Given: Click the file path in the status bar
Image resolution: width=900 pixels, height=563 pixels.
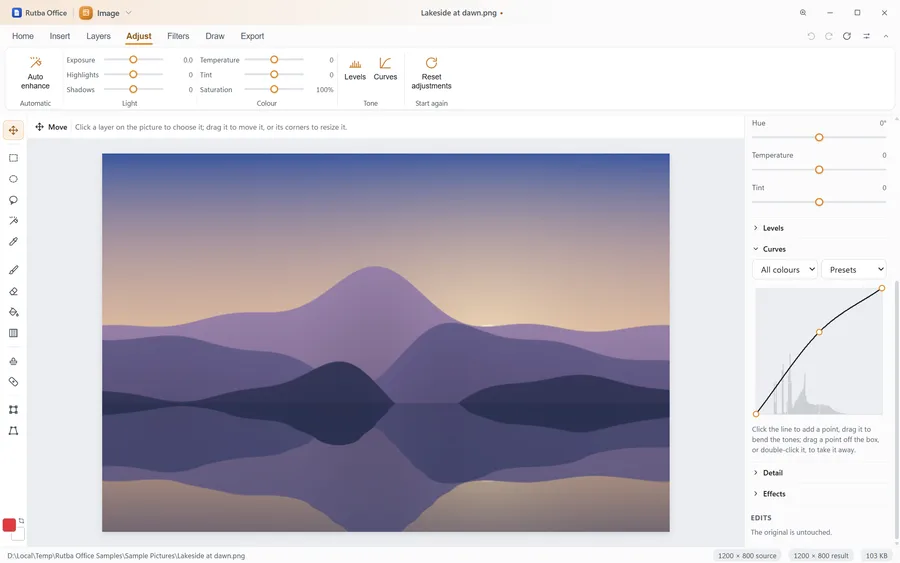Looking at the screenshot, I should (x=126, y=556).
